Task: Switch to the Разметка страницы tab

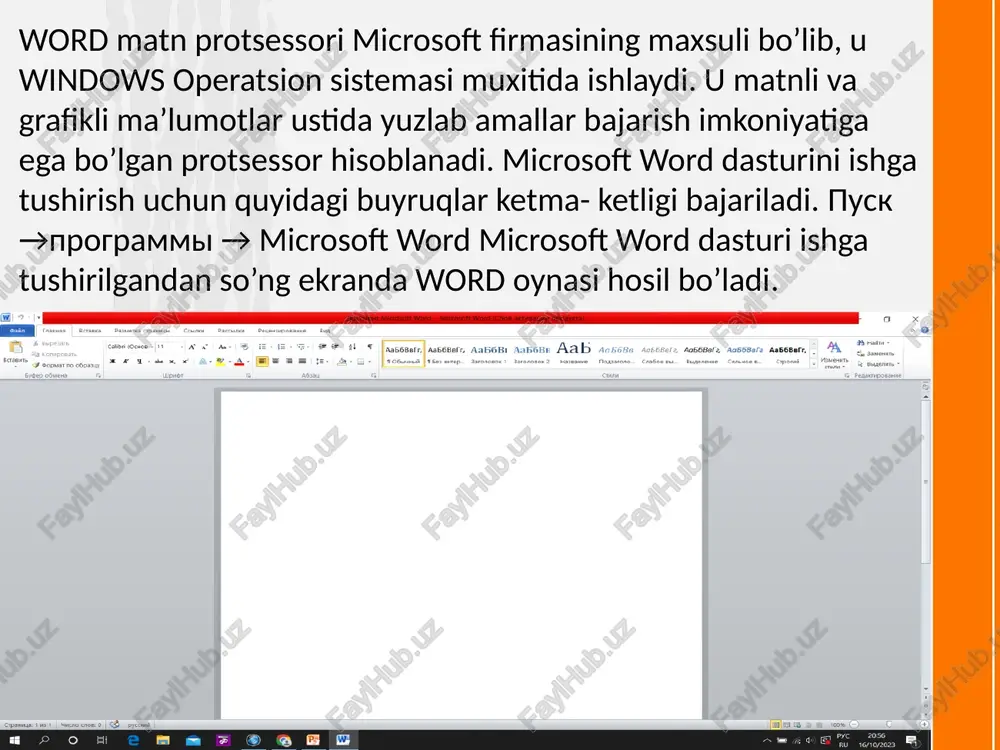Action: click(x=142, y=330)
